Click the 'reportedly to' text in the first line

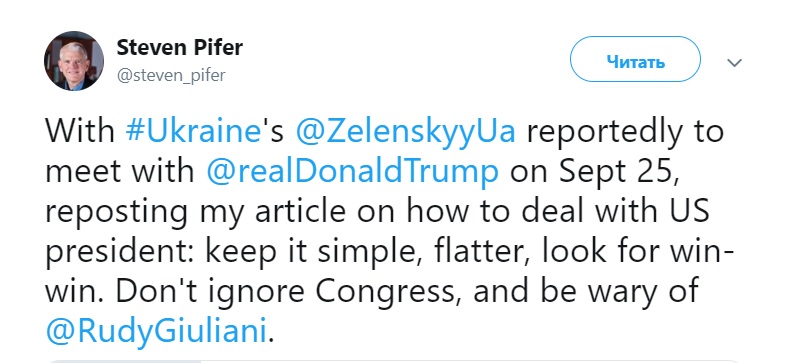point(625,132)
